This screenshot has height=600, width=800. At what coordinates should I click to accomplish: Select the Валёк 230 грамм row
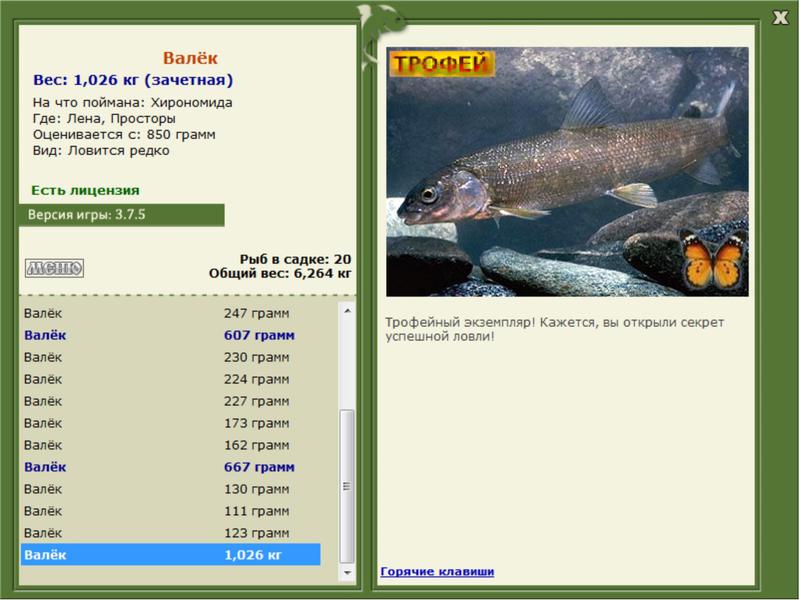tap(170, 357)
